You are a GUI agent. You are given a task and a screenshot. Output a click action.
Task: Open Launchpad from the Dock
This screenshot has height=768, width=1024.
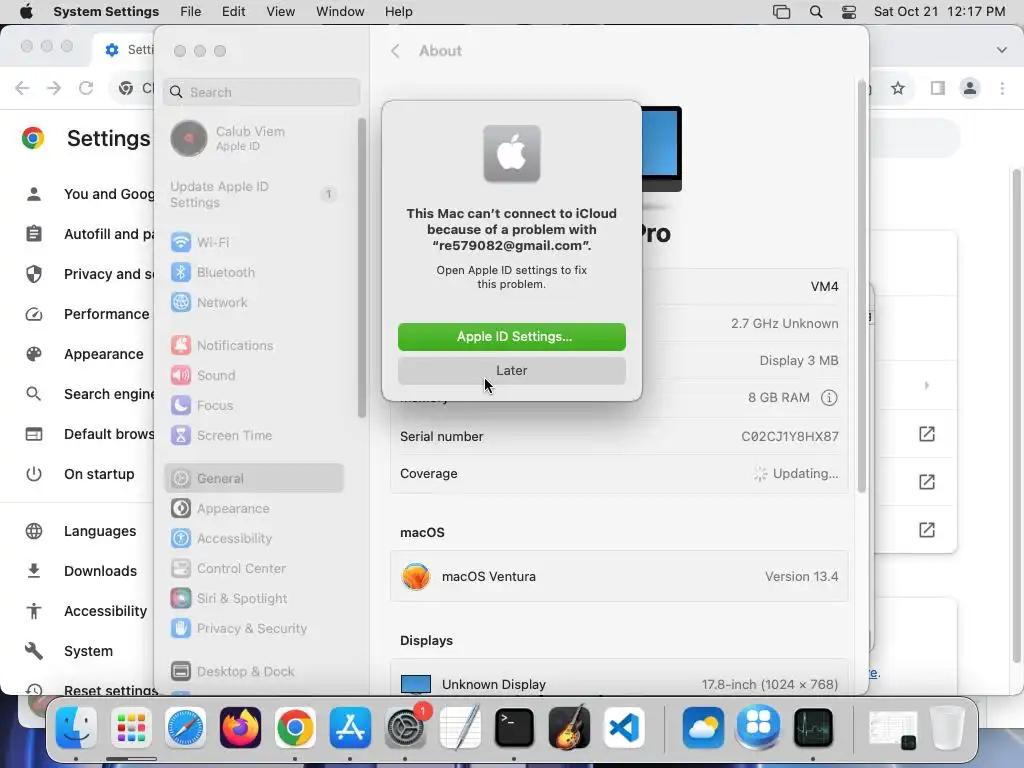coord(131,728)
